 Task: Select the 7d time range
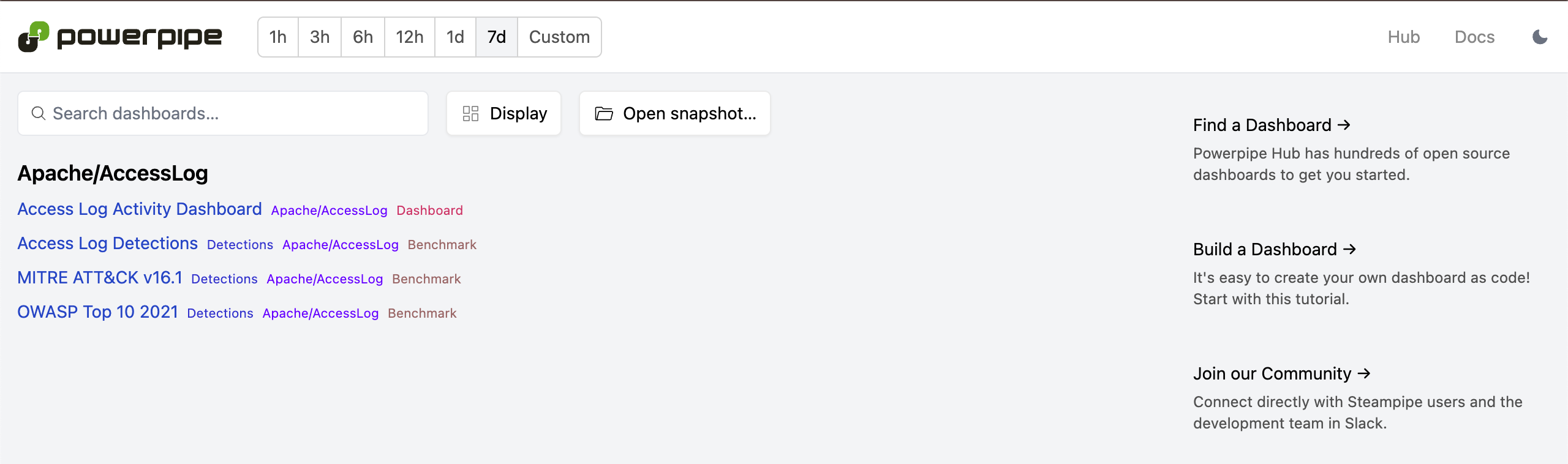tap(496, 37)
